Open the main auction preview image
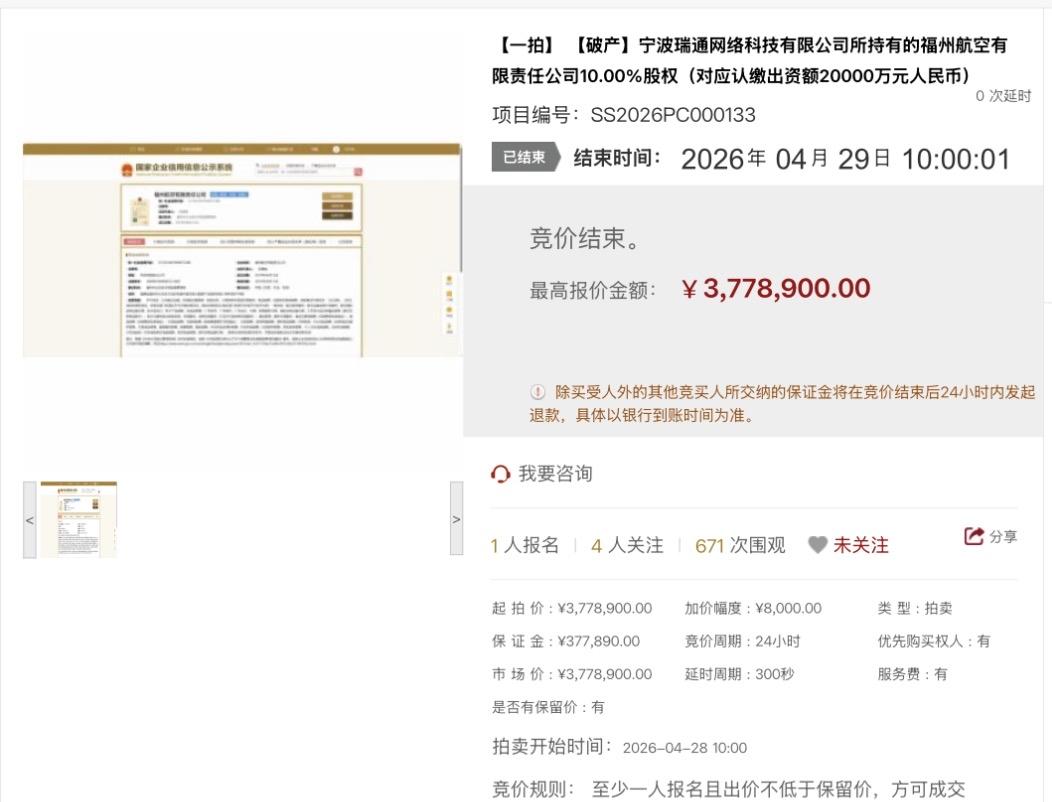The image size is (1052, 802). [x=242, y=250]
